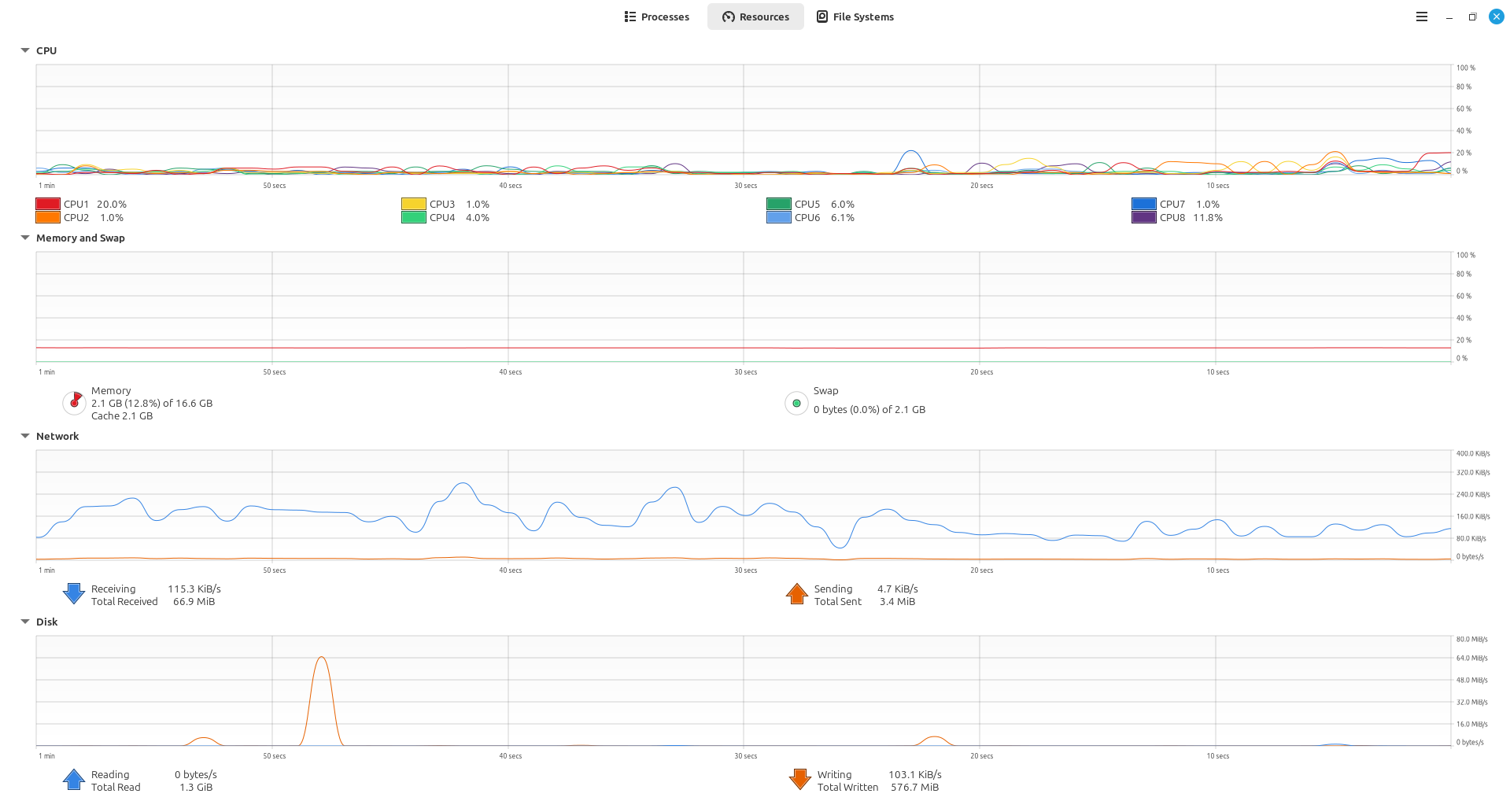This screenshot has height=812, width=1510.
Task: Collapse the CPU section
Action: click(25, 50)
